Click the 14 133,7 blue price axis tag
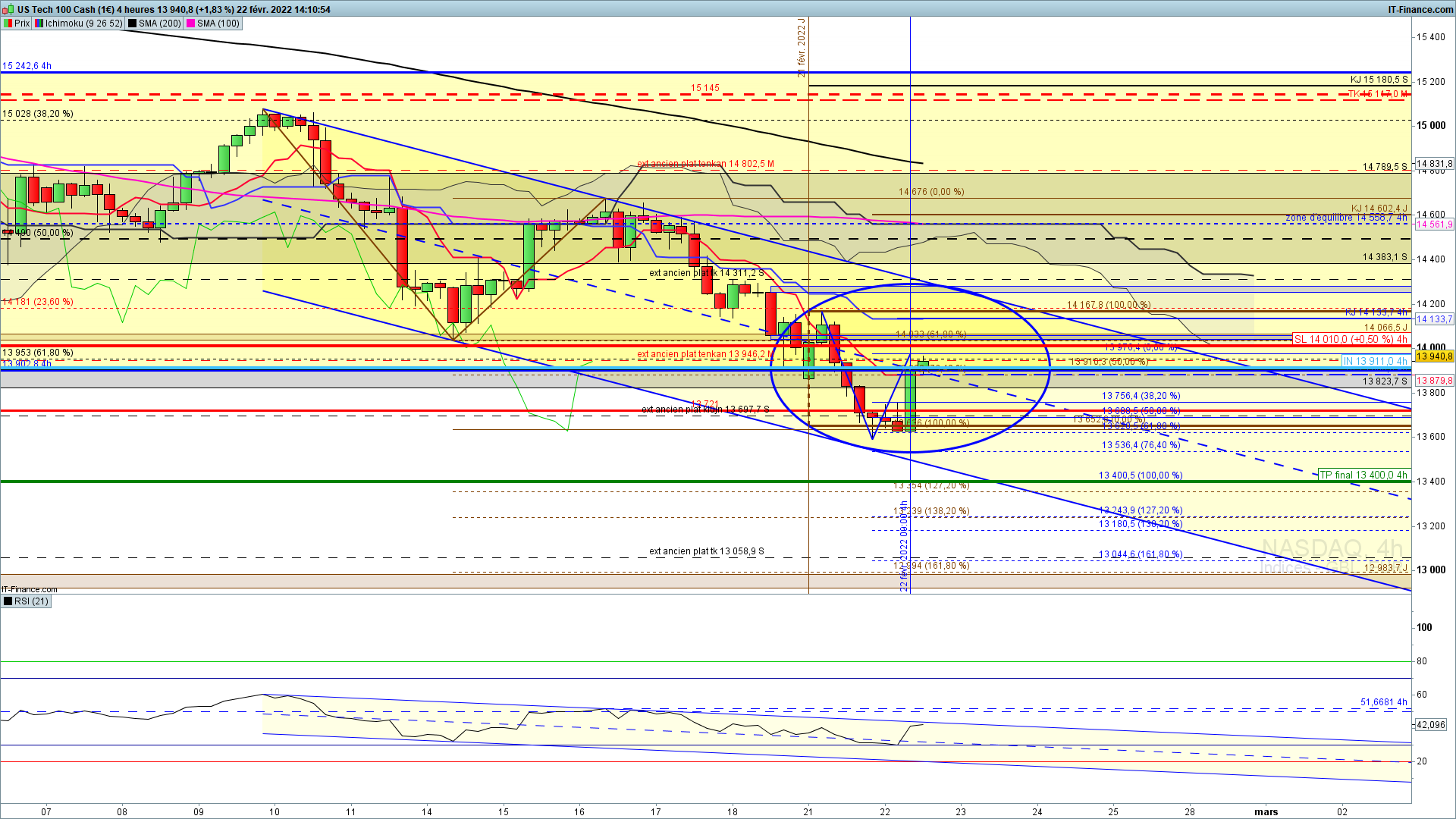The height and width of the screenshot is (819, 1456). [1434, 319]
